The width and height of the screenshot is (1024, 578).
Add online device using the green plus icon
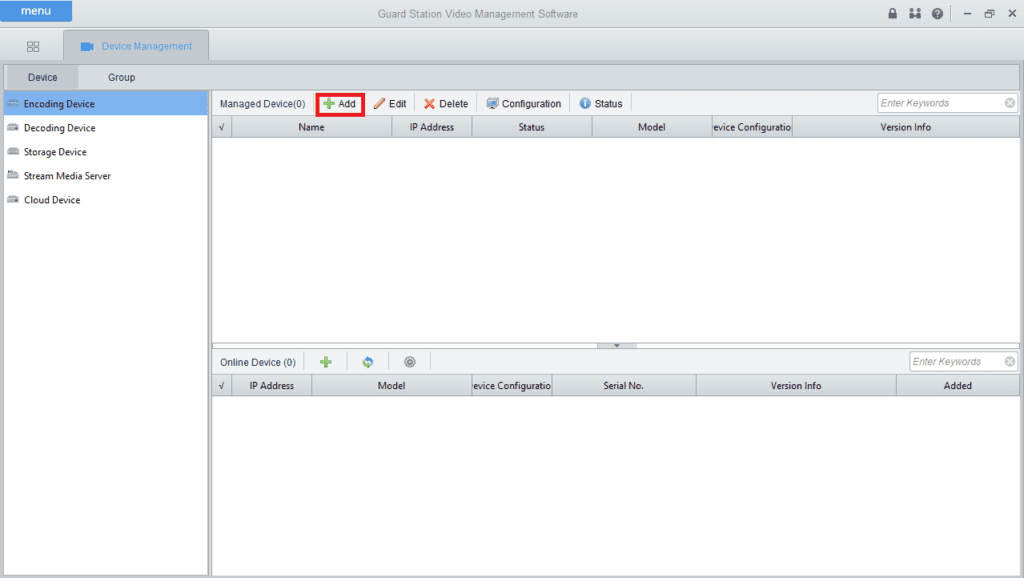(x=326, y=362)
